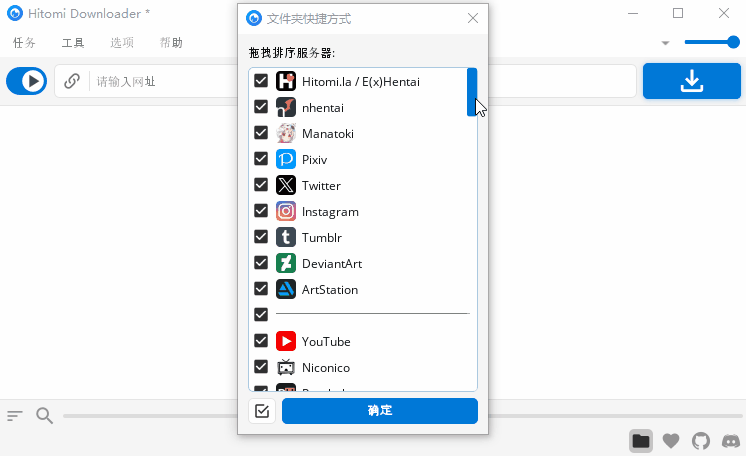Uncheck the Tumblr checkbox
Image resolution: width=746 pixels, height=456 pixels.
coord(261,237)
